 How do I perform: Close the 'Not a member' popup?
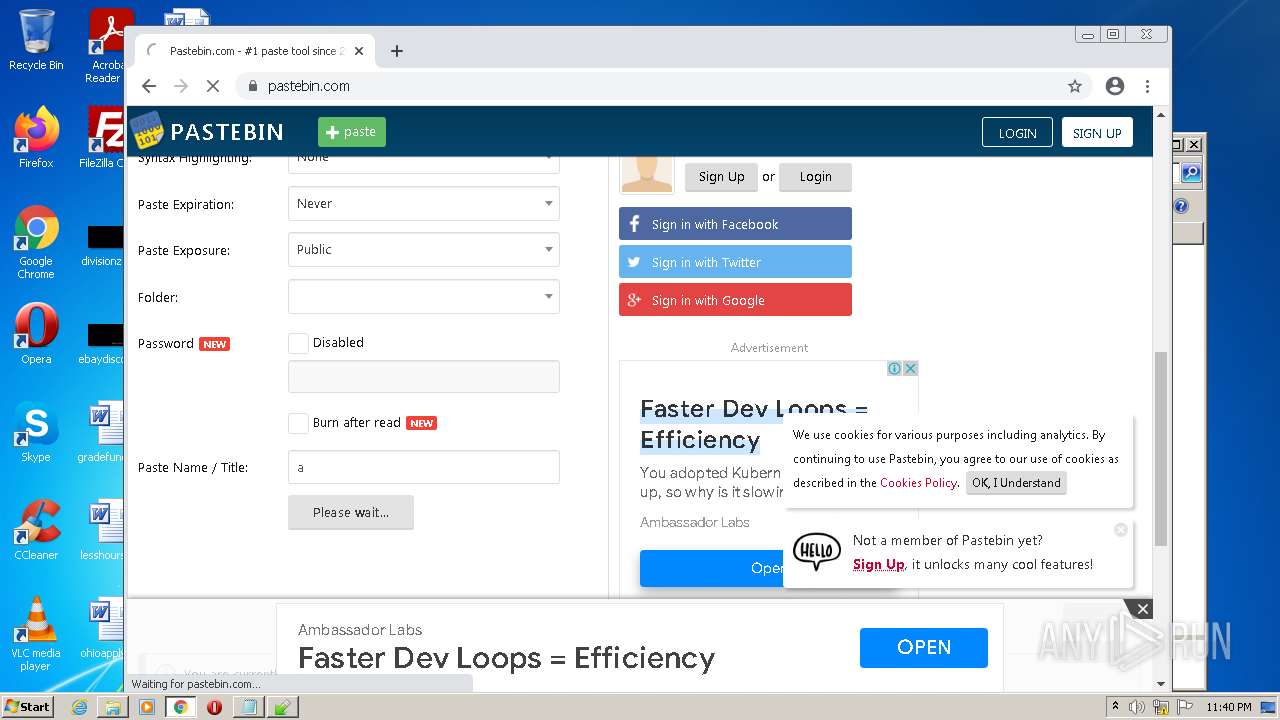pos(1121,530)
